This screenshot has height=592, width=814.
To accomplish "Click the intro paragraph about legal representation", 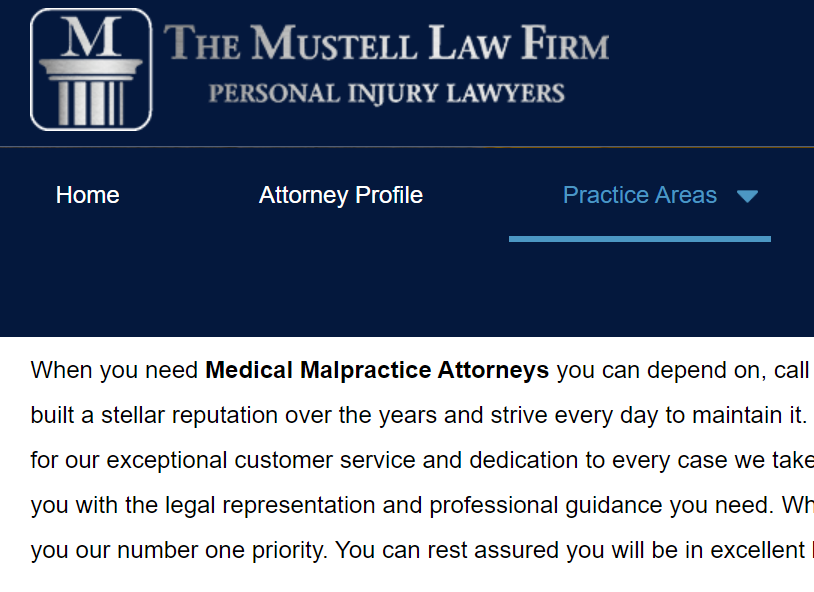I will click(400, 460).
